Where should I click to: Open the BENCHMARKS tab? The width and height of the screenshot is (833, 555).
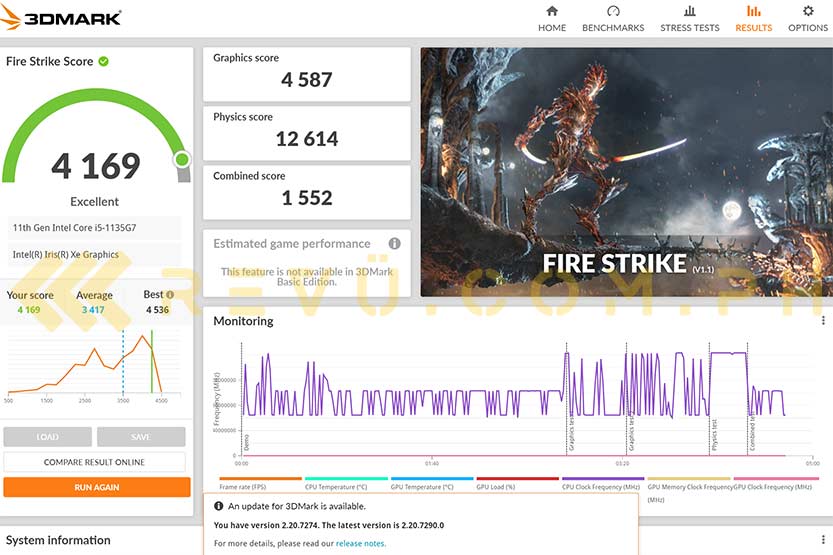point(613,19)
